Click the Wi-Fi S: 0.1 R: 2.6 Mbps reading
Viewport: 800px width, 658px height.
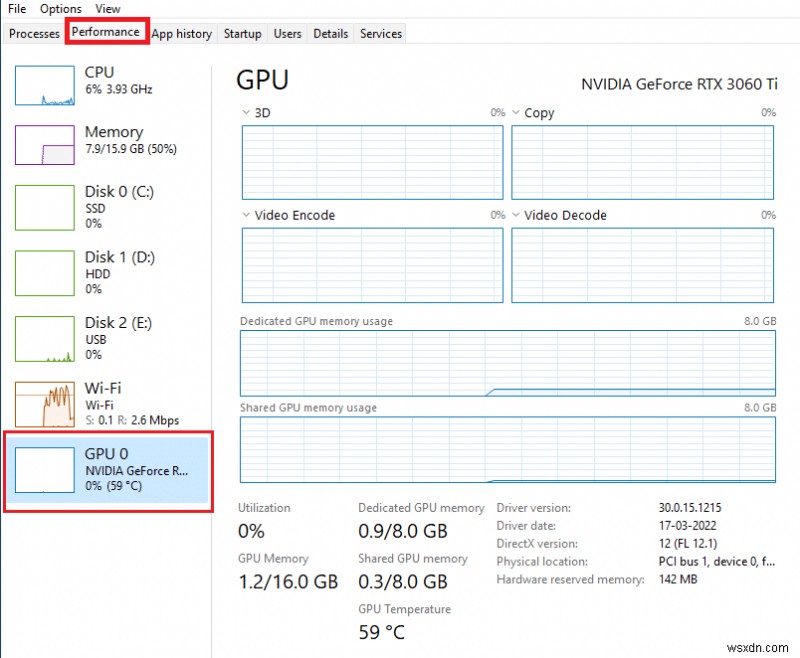point(132,420)
